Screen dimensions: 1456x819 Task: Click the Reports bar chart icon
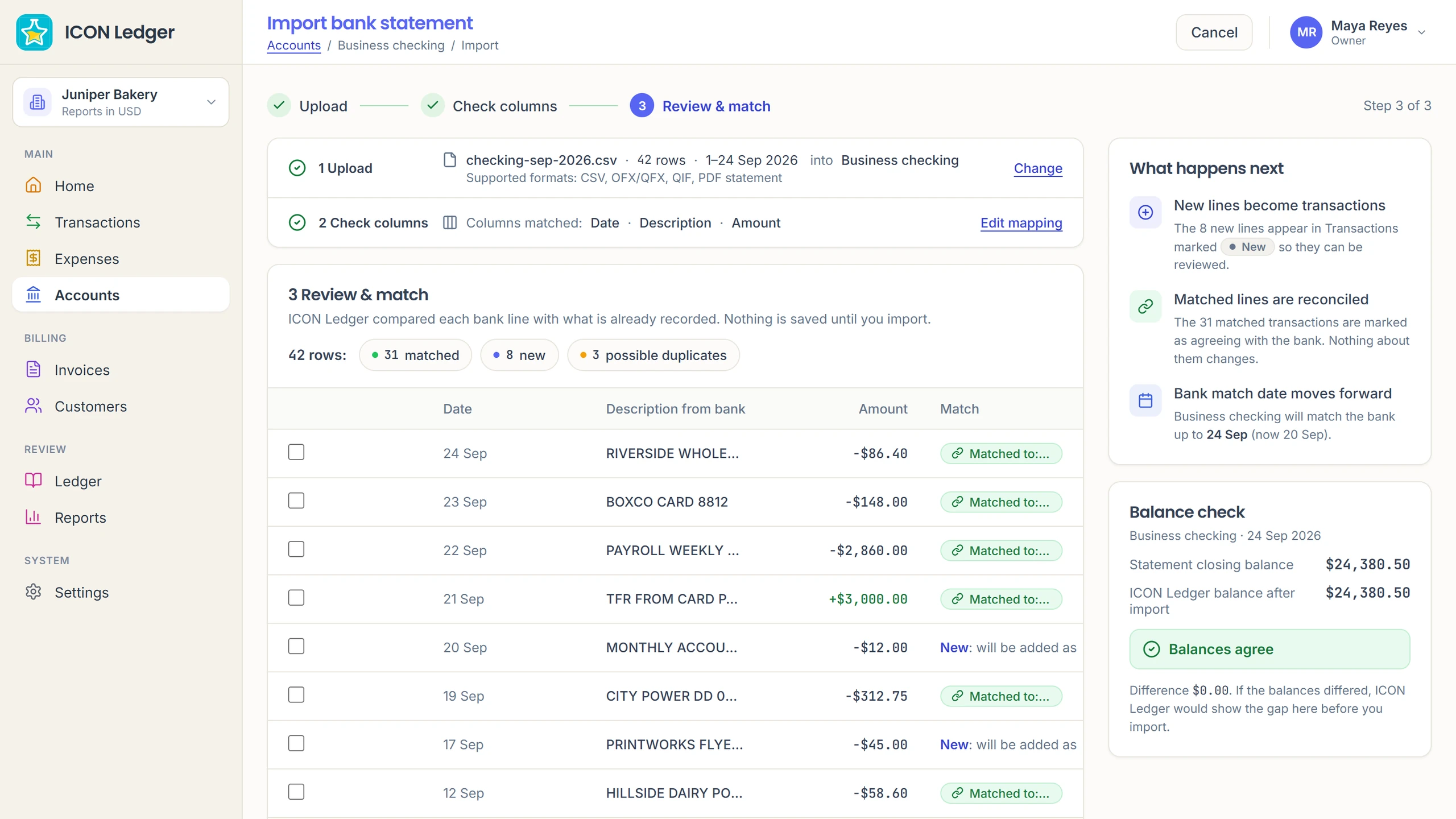pos(34,517)
